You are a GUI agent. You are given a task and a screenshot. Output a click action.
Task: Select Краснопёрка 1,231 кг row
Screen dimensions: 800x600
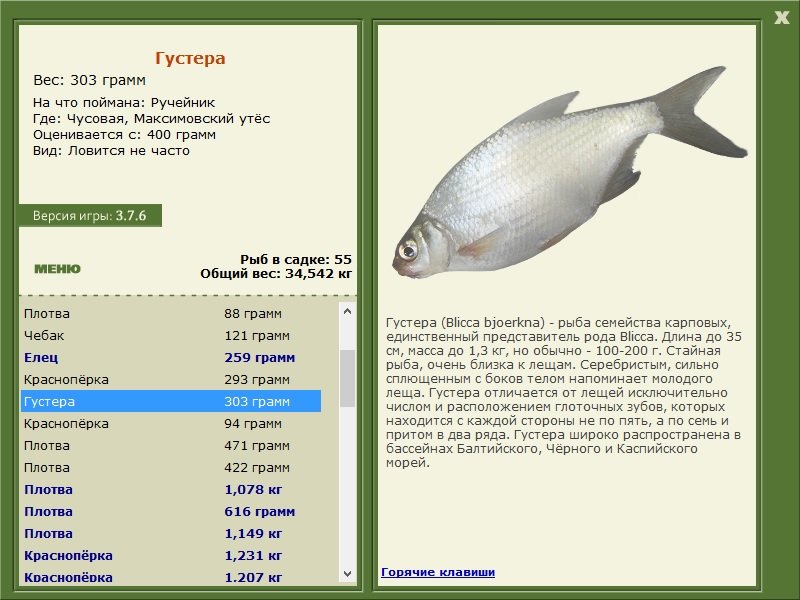click(x=171, y=555)
